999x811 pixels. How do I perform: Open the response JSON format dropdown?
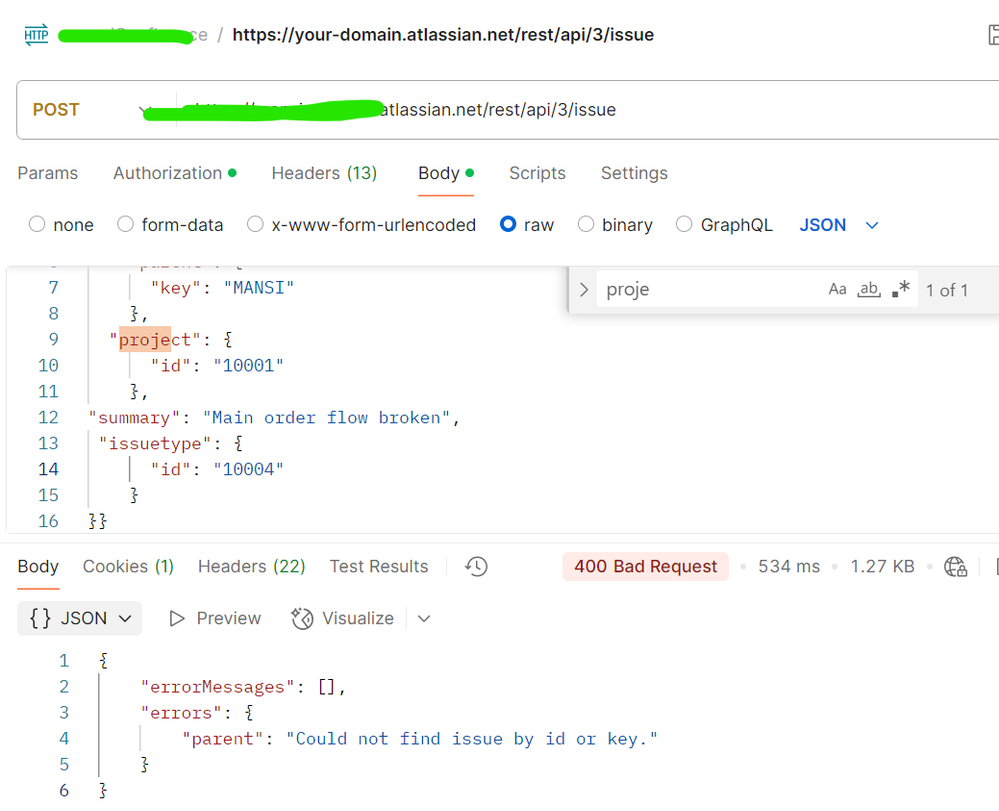80,619
